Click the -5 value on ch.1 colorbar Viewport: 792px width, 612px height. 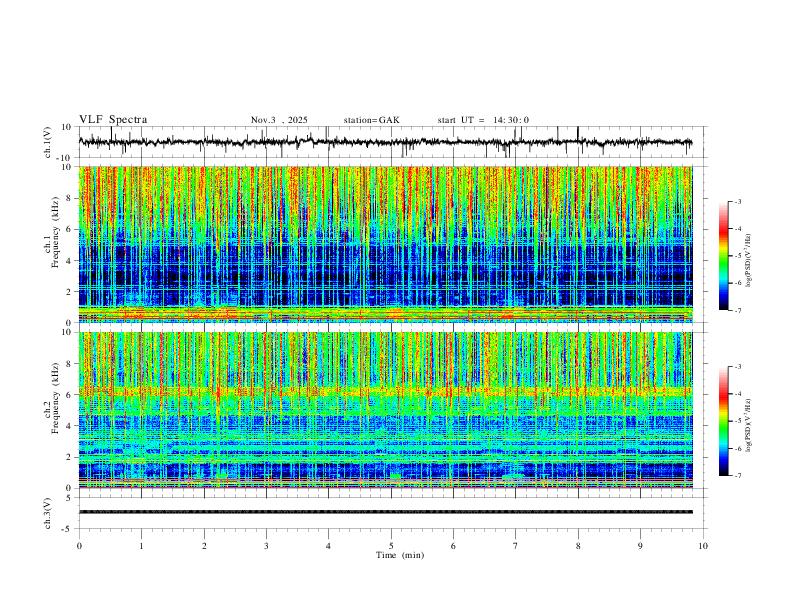click(x=738, y=256)
